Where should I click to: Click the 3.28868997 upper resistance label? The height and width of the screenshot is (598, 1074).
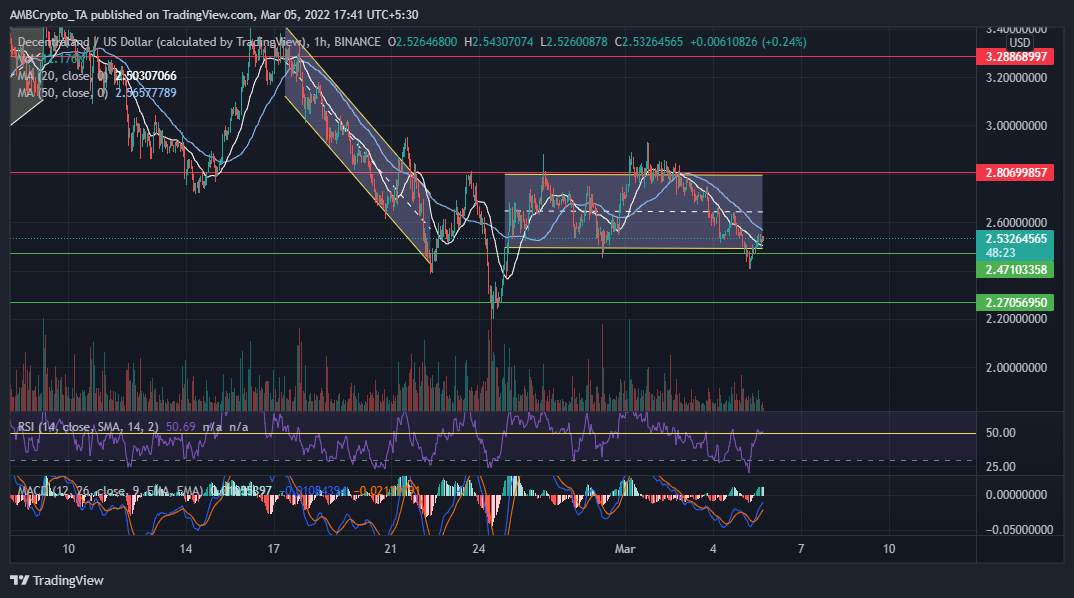tap(1016, 58)
